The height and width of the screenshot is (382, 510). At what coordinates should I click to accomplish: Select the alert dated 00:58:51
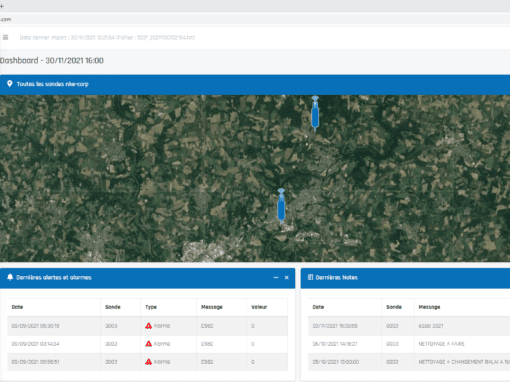[x=147, y=362]
